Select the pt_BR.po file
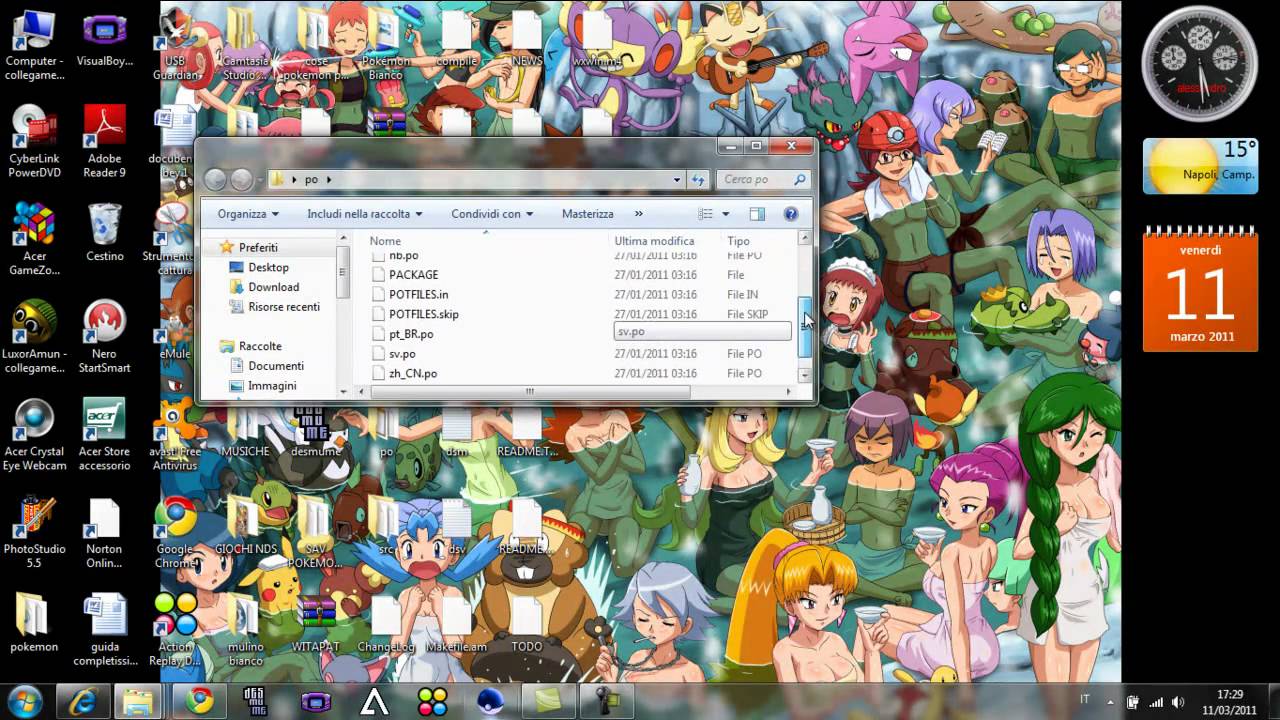This screenshot has width=1280, height=720. coord(411,334)
